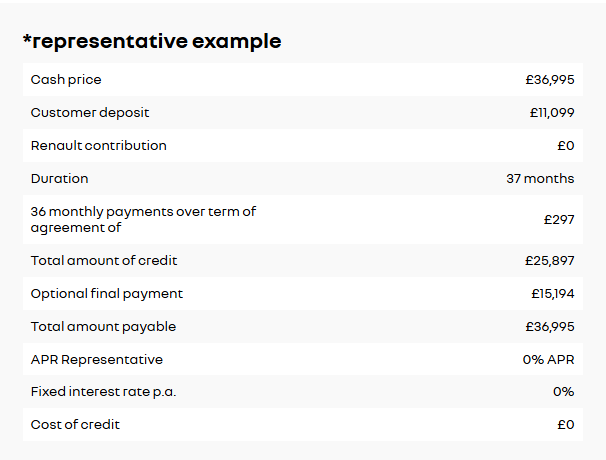Select the Customer deposit label
This screenshot has width=606, height=460.
click(x=90, y=112)
